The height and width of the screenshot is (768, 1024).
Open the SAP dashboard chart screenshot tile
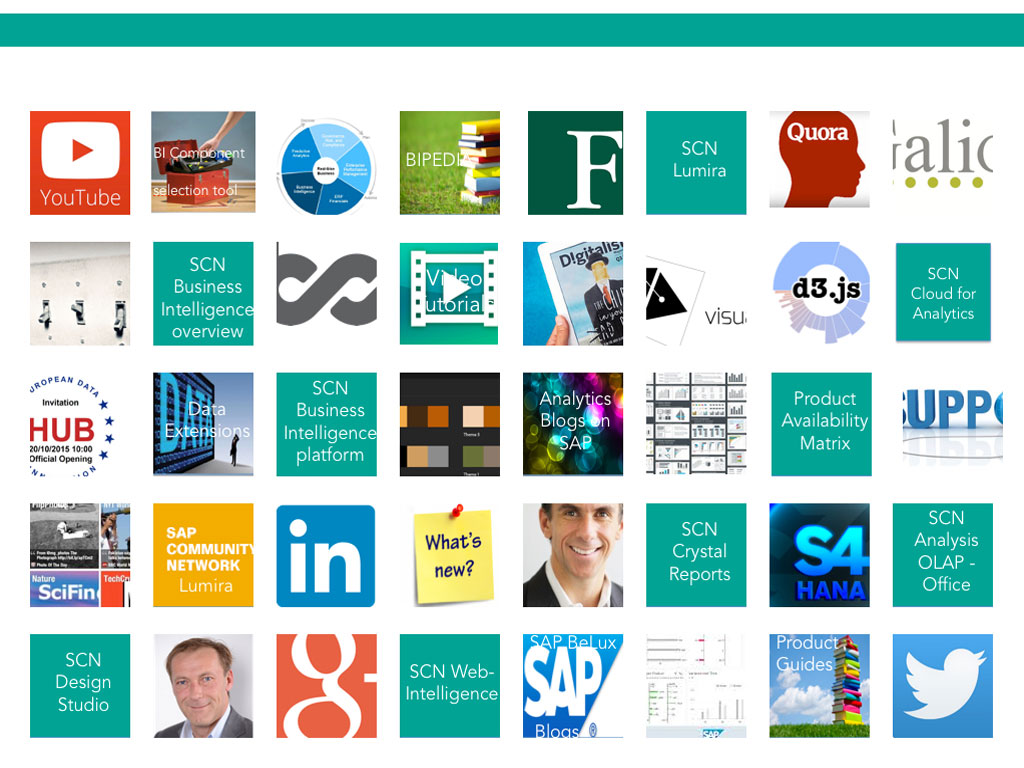[696, 686]
